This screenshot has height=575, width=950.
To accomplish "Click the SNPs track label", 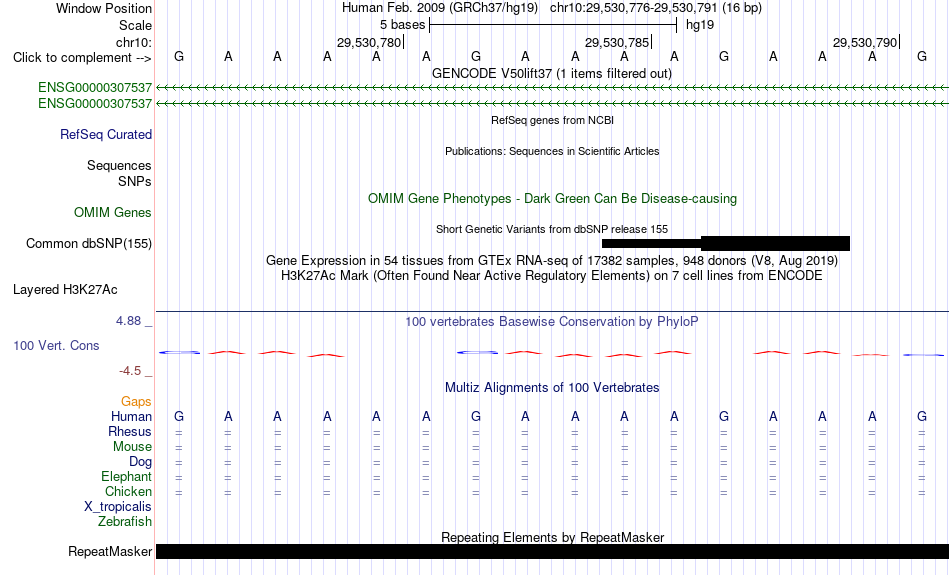I will 135,181.
